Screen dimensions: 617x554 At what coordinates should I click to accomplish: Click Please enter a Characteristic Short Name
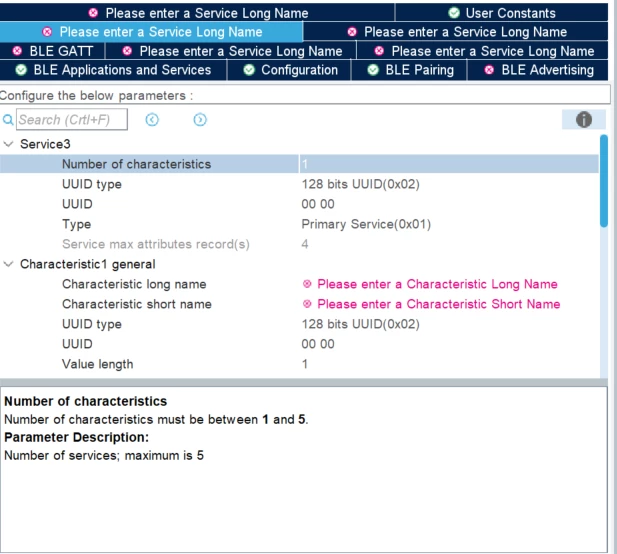(x=439, y=304)
